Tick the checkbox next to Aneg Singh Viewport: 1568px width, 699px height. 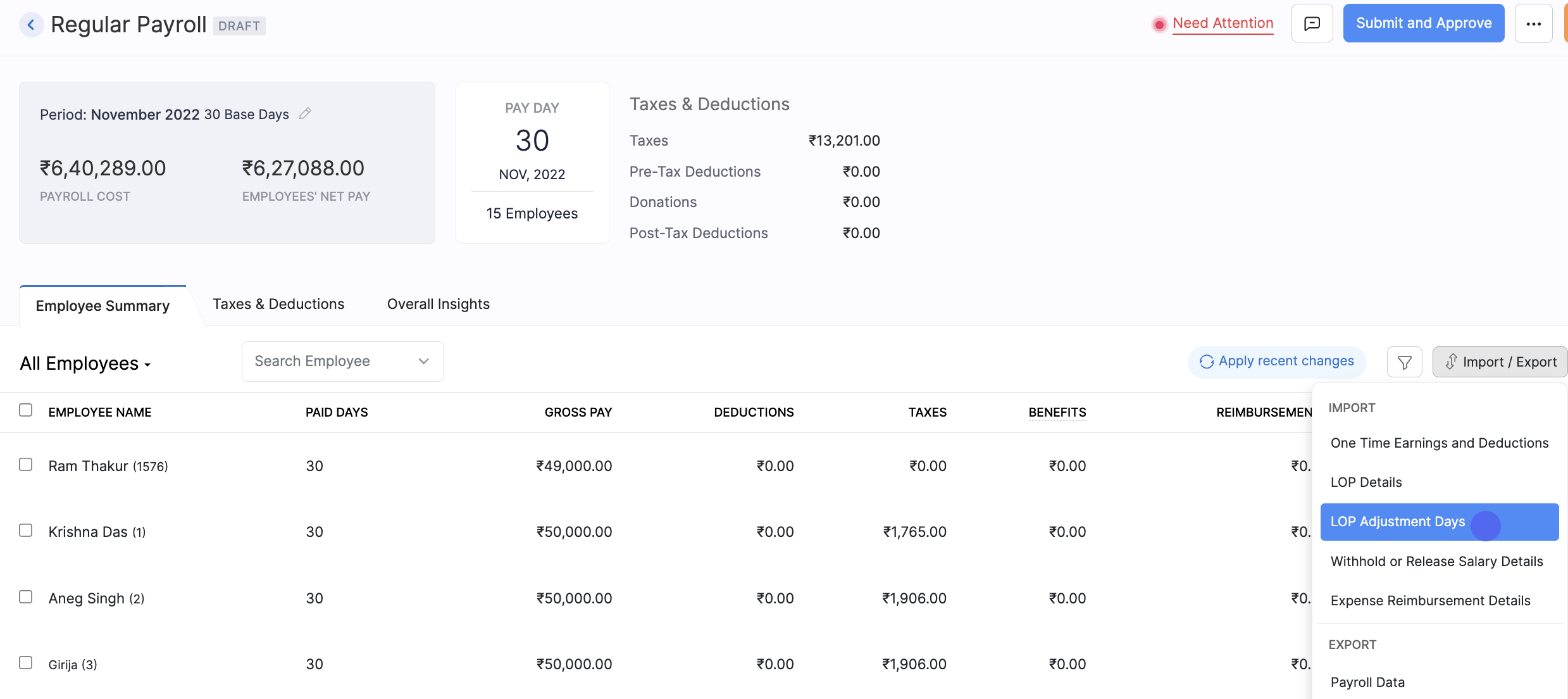click(x=26, y=597)
